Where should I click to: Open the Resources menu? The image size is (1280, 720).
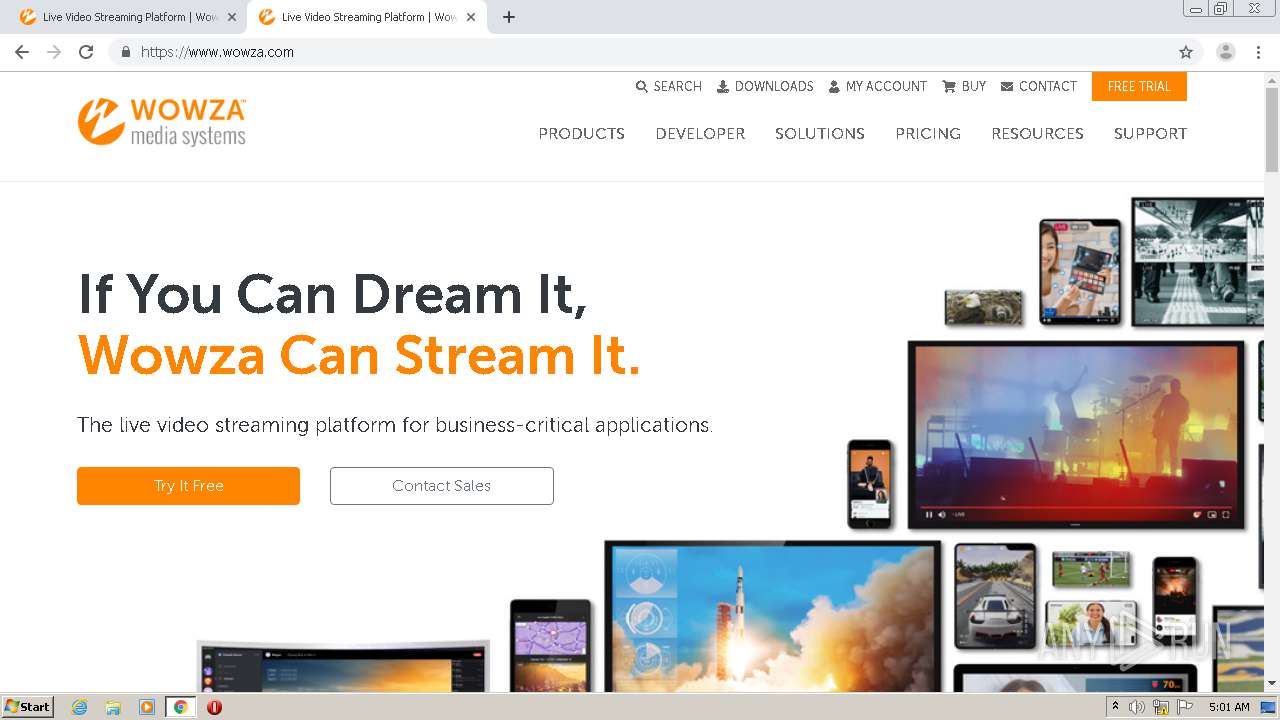click(1037, 134)
